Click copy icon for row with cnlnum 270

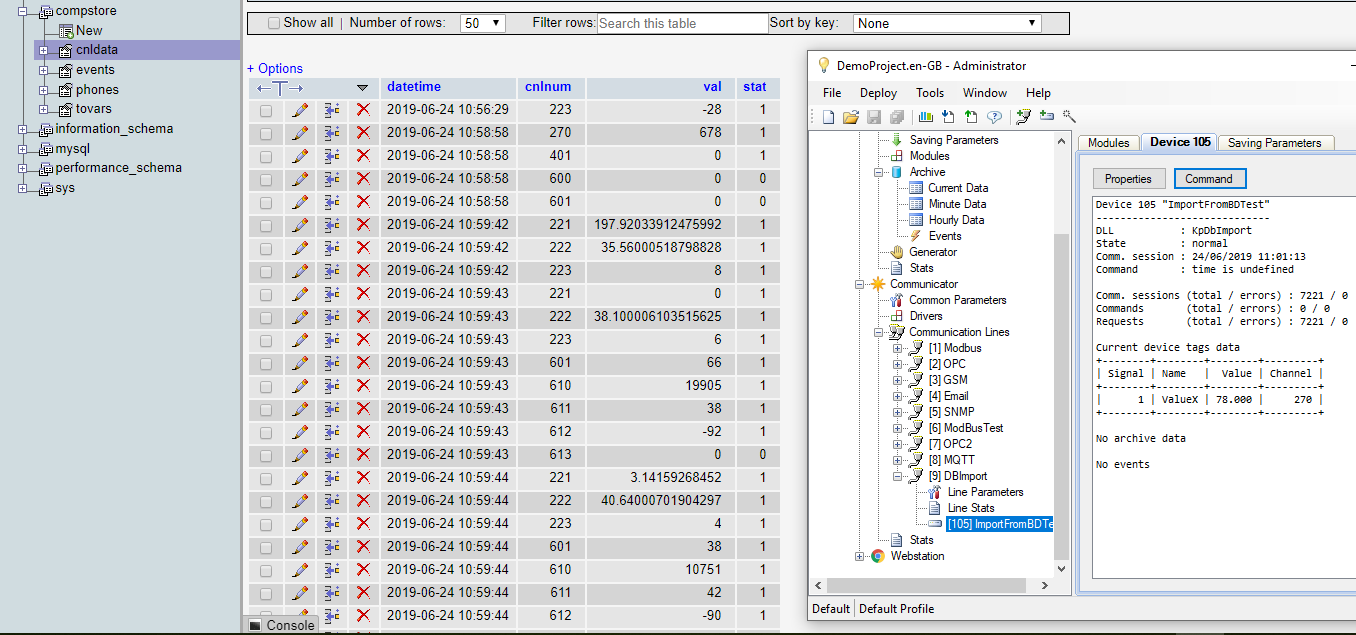click(333, 133)
